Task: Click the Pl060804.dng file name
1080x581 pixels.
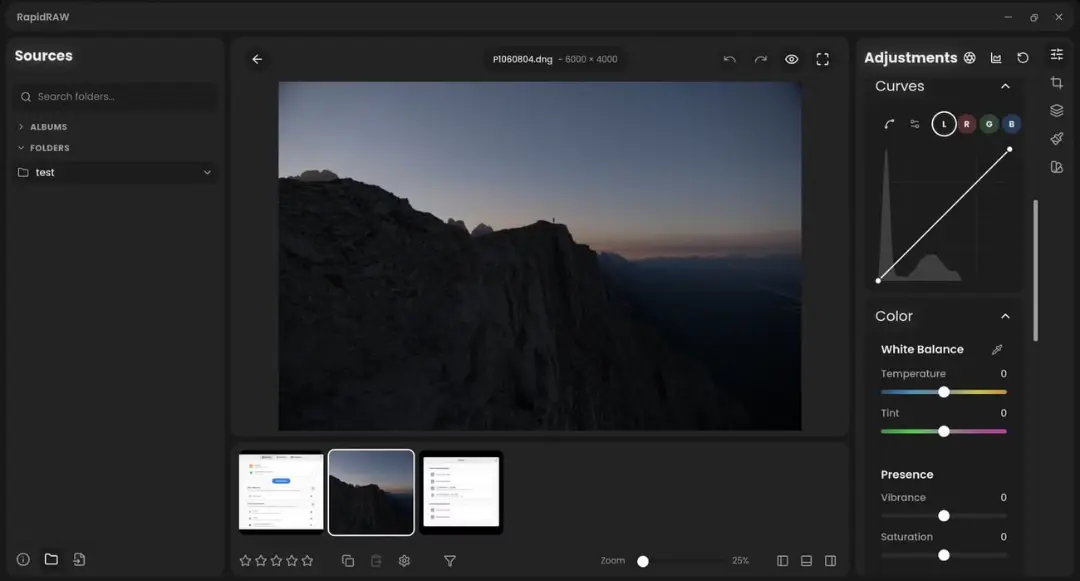Action: (522, 59)
